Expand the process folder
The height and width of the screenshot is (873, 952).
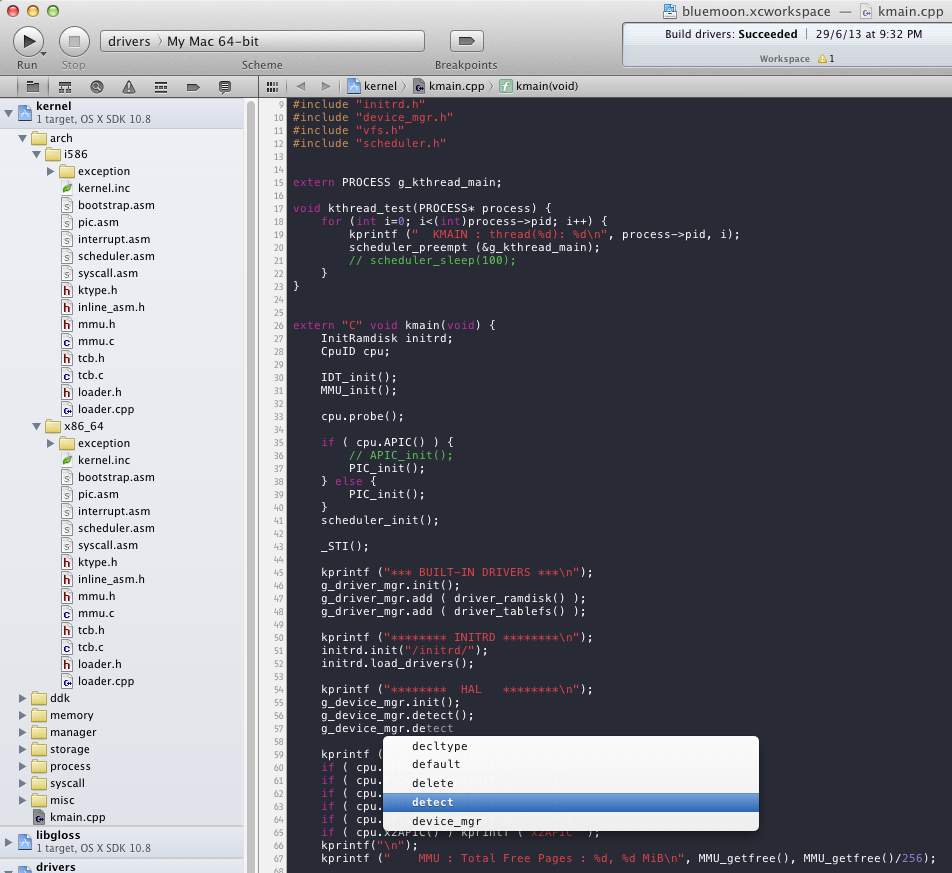(x=22, y=766)
